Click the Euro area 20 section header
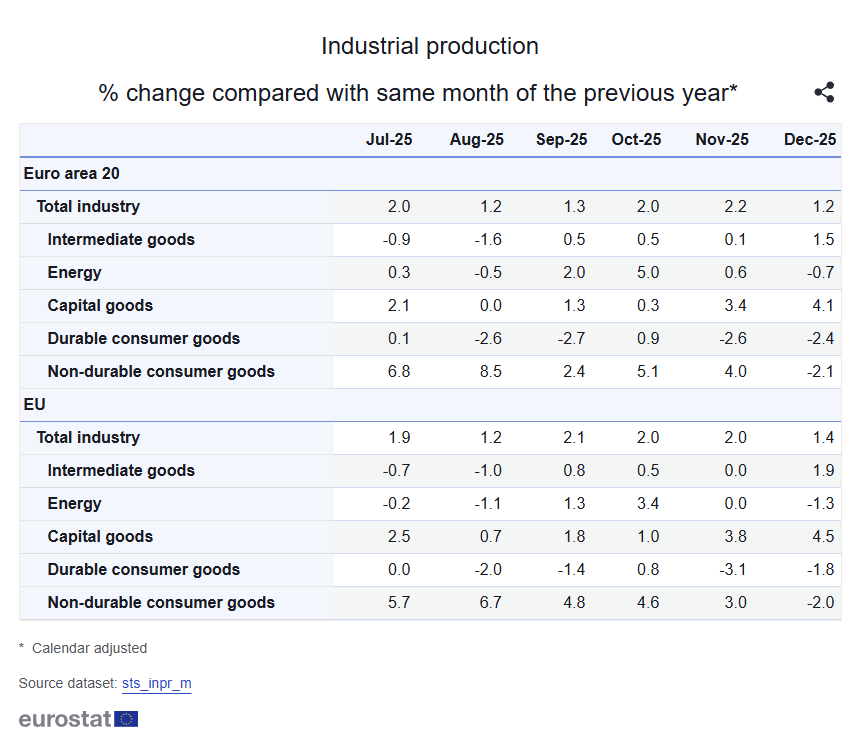This screenshot has width=863, height=739. pos(72,173)
